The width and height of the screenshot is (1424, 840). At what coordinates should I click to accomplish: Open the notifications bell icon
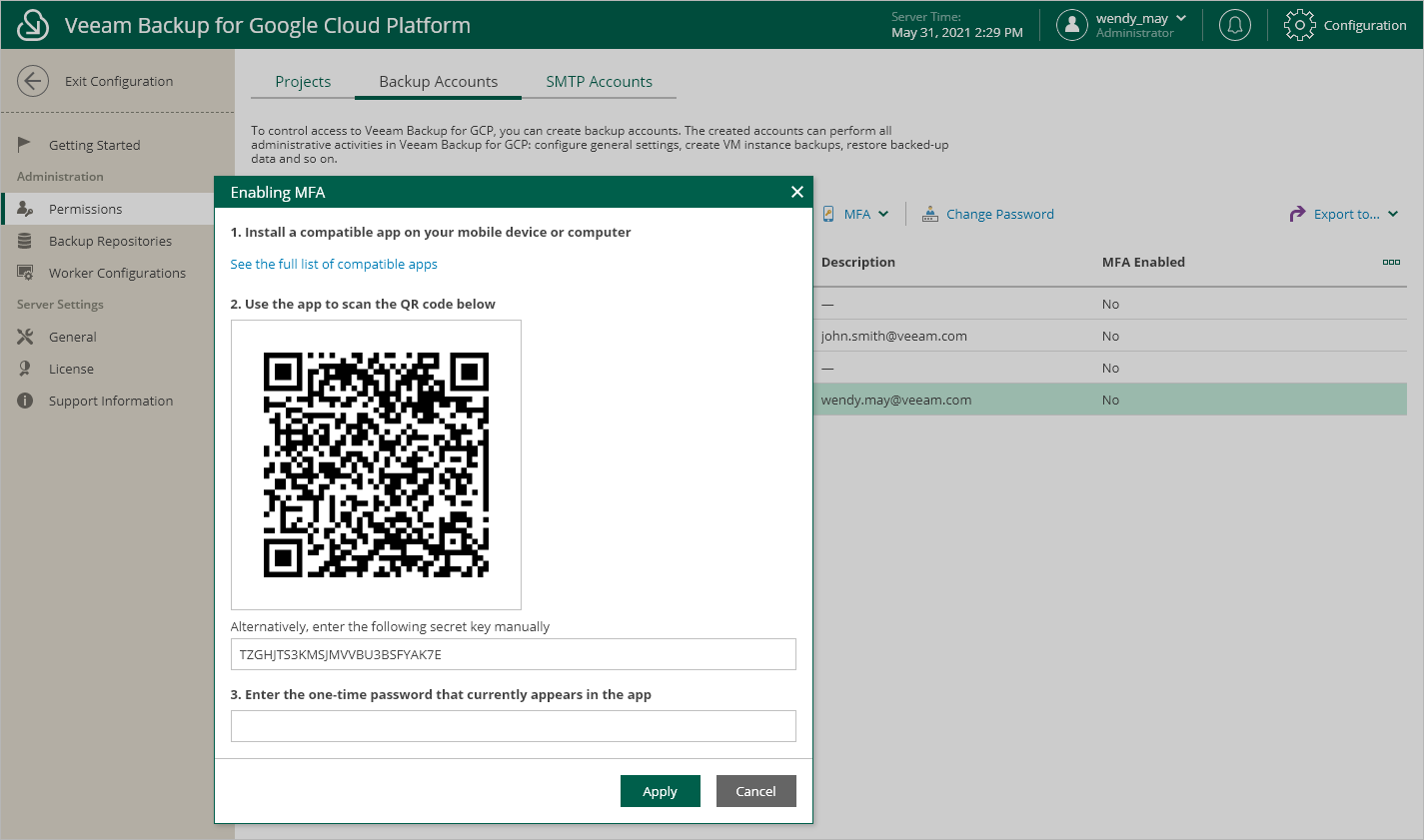click(x=1235, y=25)
